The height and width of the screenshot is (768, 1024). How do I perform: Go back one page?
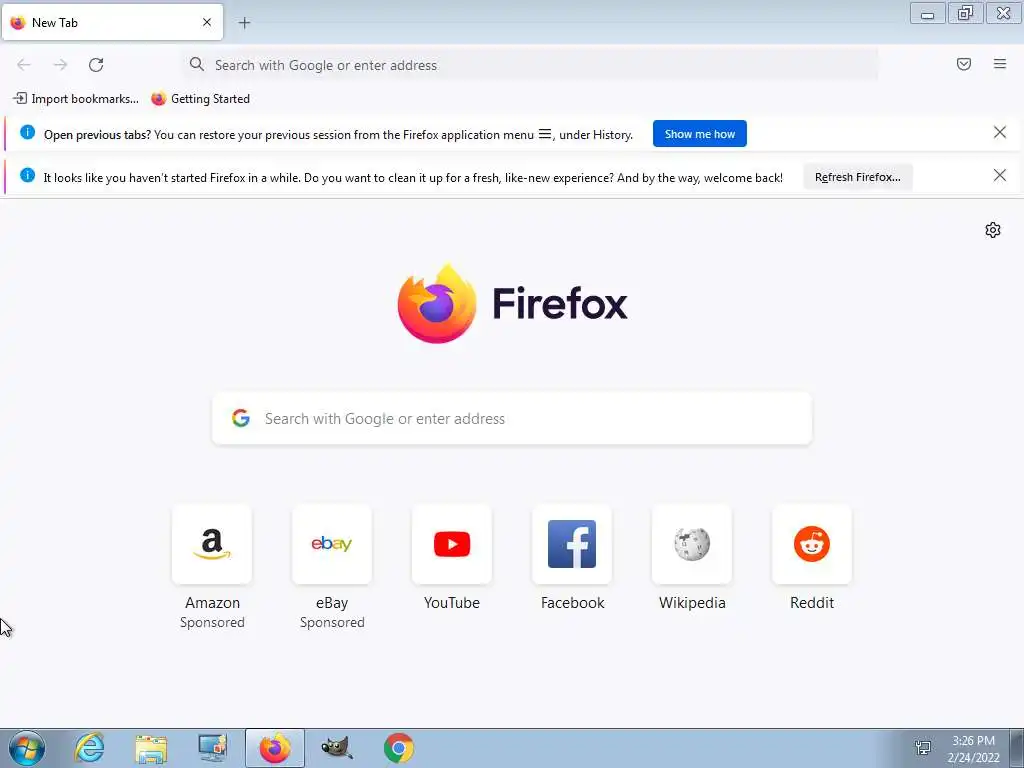coord(24,65)
